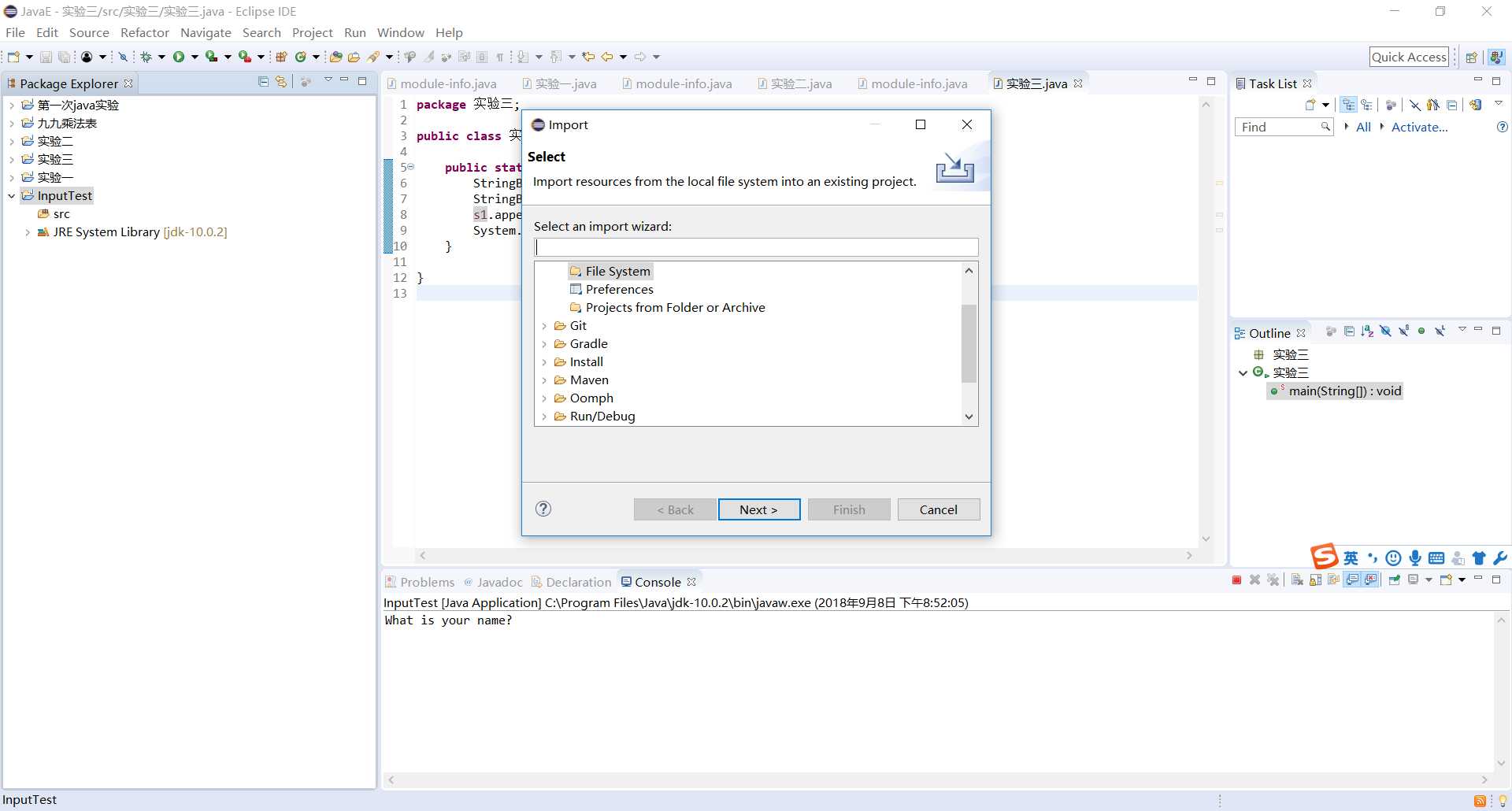1512x811 pixels.
Task: Click the All link in Task List
Action: [x=1363, y=127]
